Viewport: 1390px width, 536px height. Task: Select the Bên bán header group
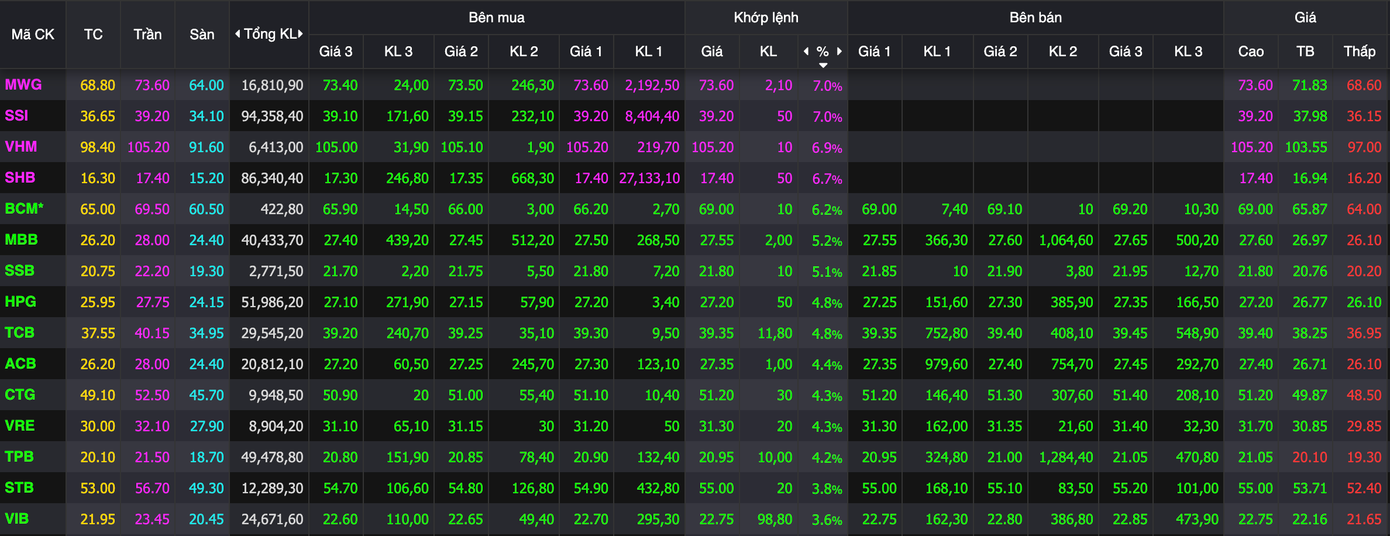tap(1035, 17)
